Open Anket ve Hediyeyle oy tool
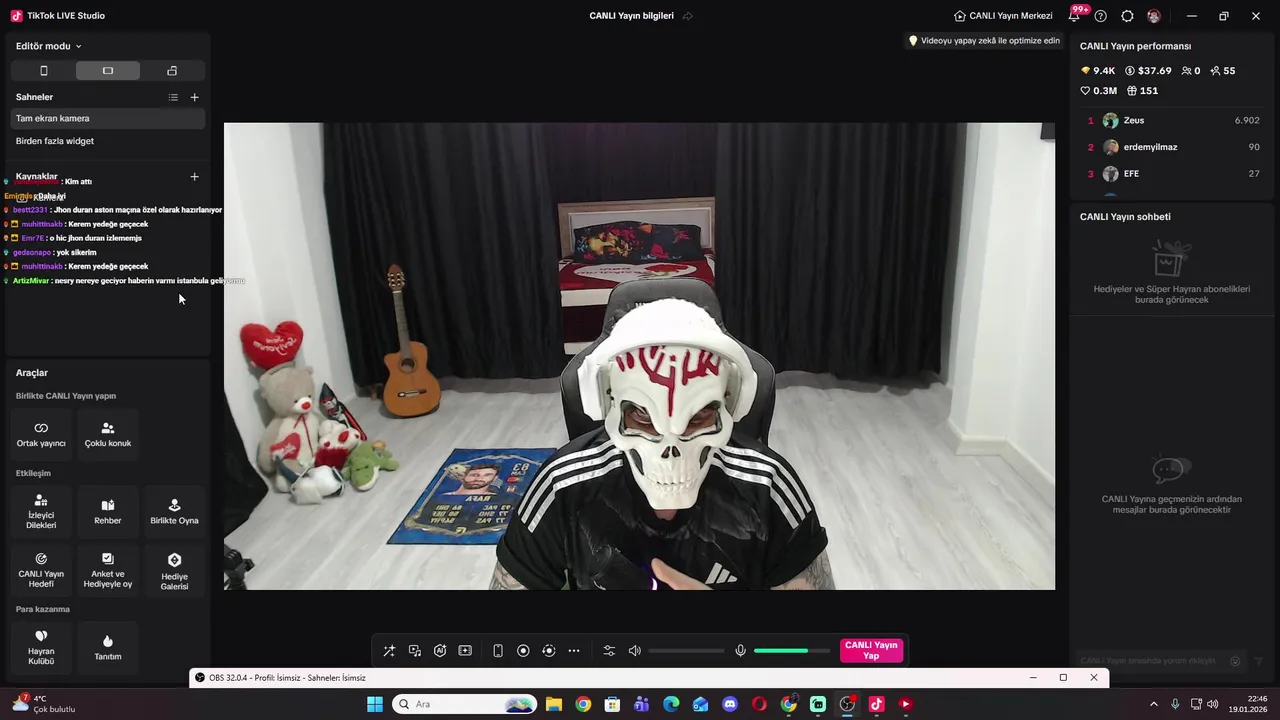 pos(108,570)
